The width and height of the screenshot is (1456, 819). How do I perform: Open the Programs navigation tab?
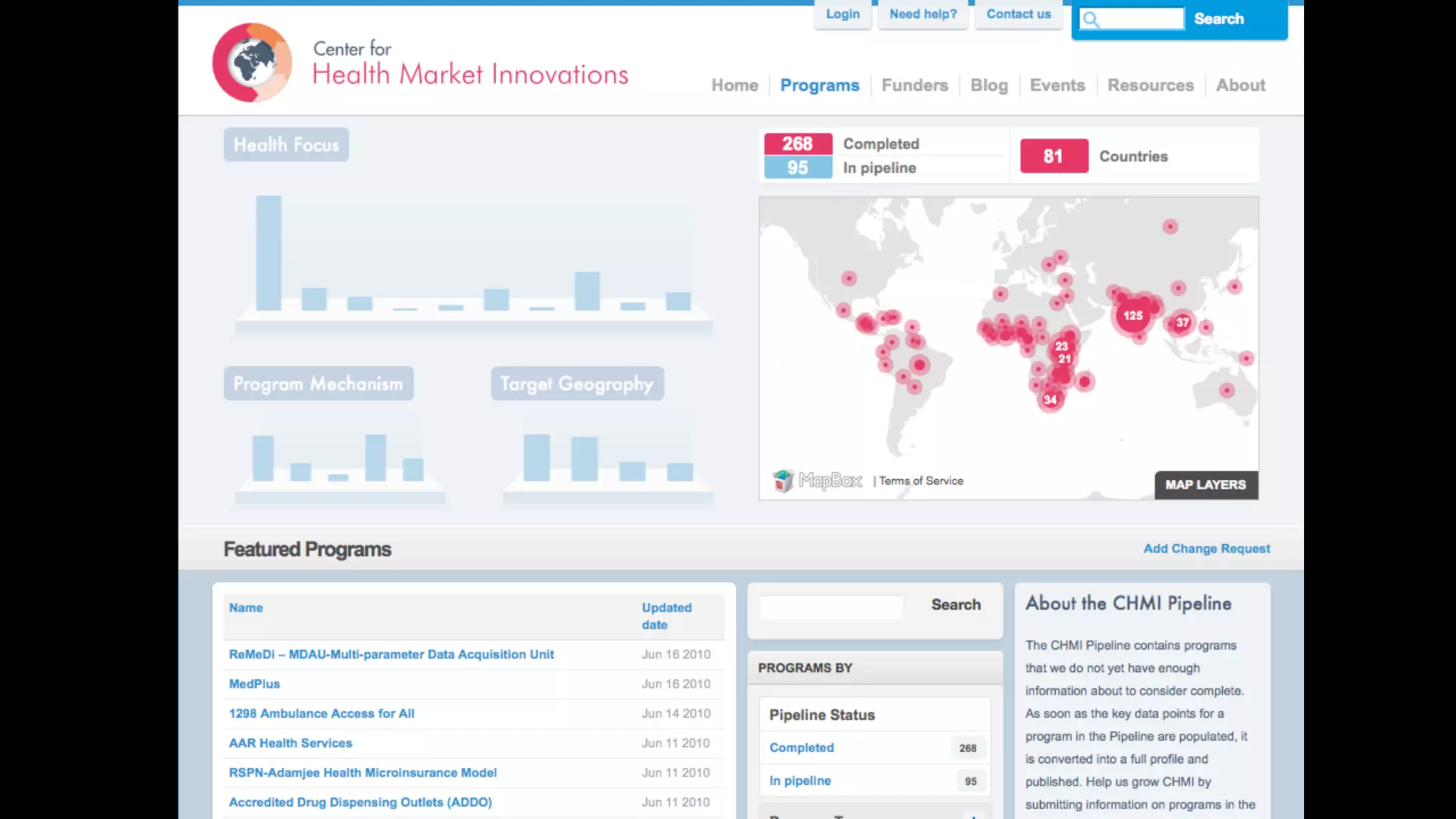(x=820, y=85)
